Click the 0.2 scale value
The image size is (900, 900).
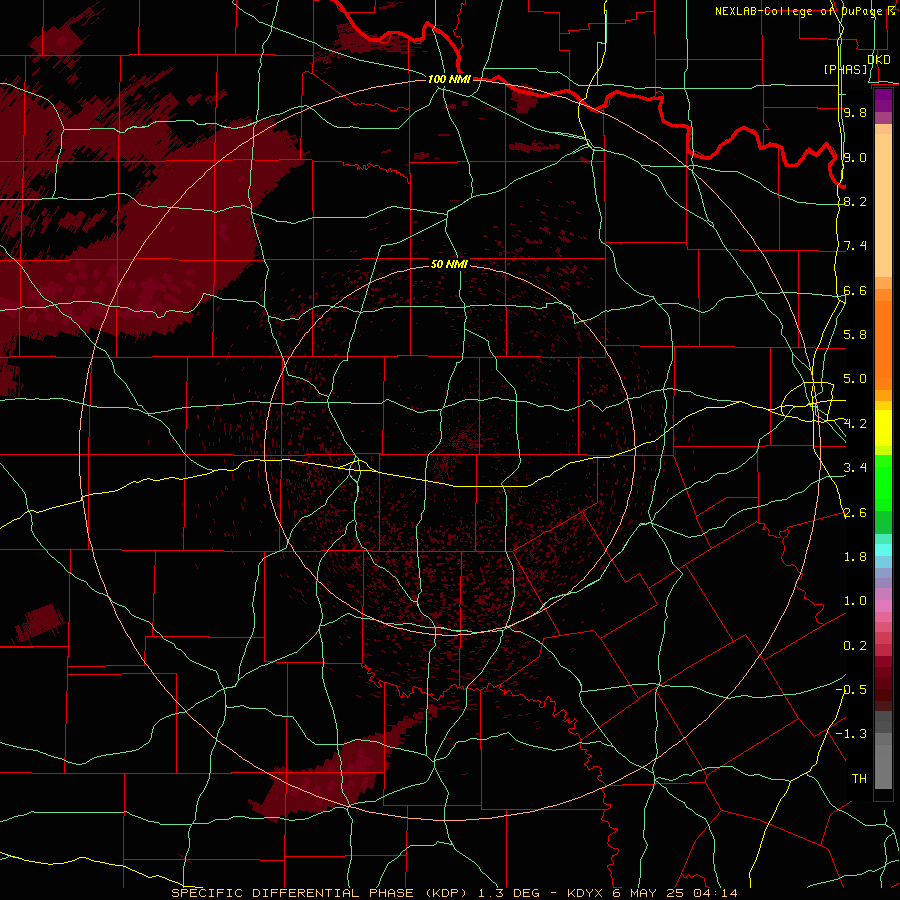pyautogui.click(x=855, y=646)
